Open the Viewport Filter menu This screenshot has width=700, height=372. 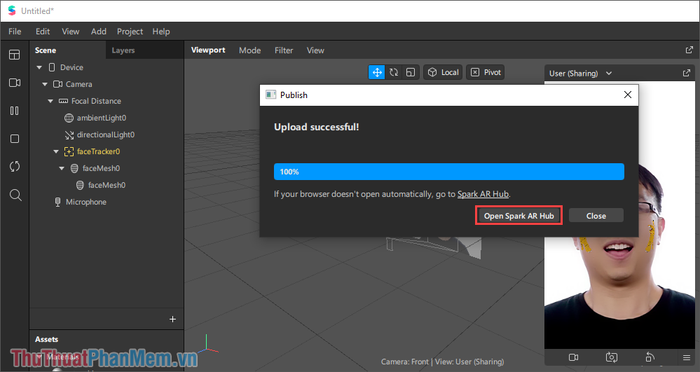pyautogui.click(x=283, y=50)
